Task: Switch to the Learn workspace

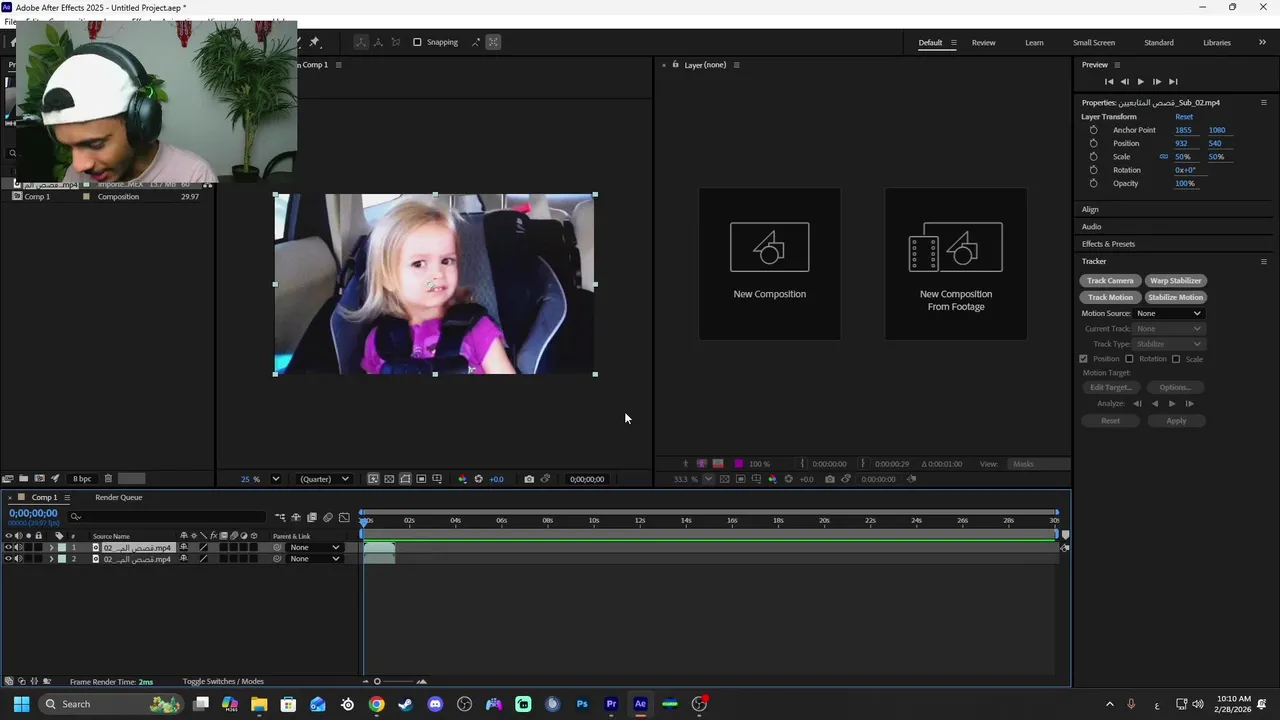Action: [x=1034, y=43]
